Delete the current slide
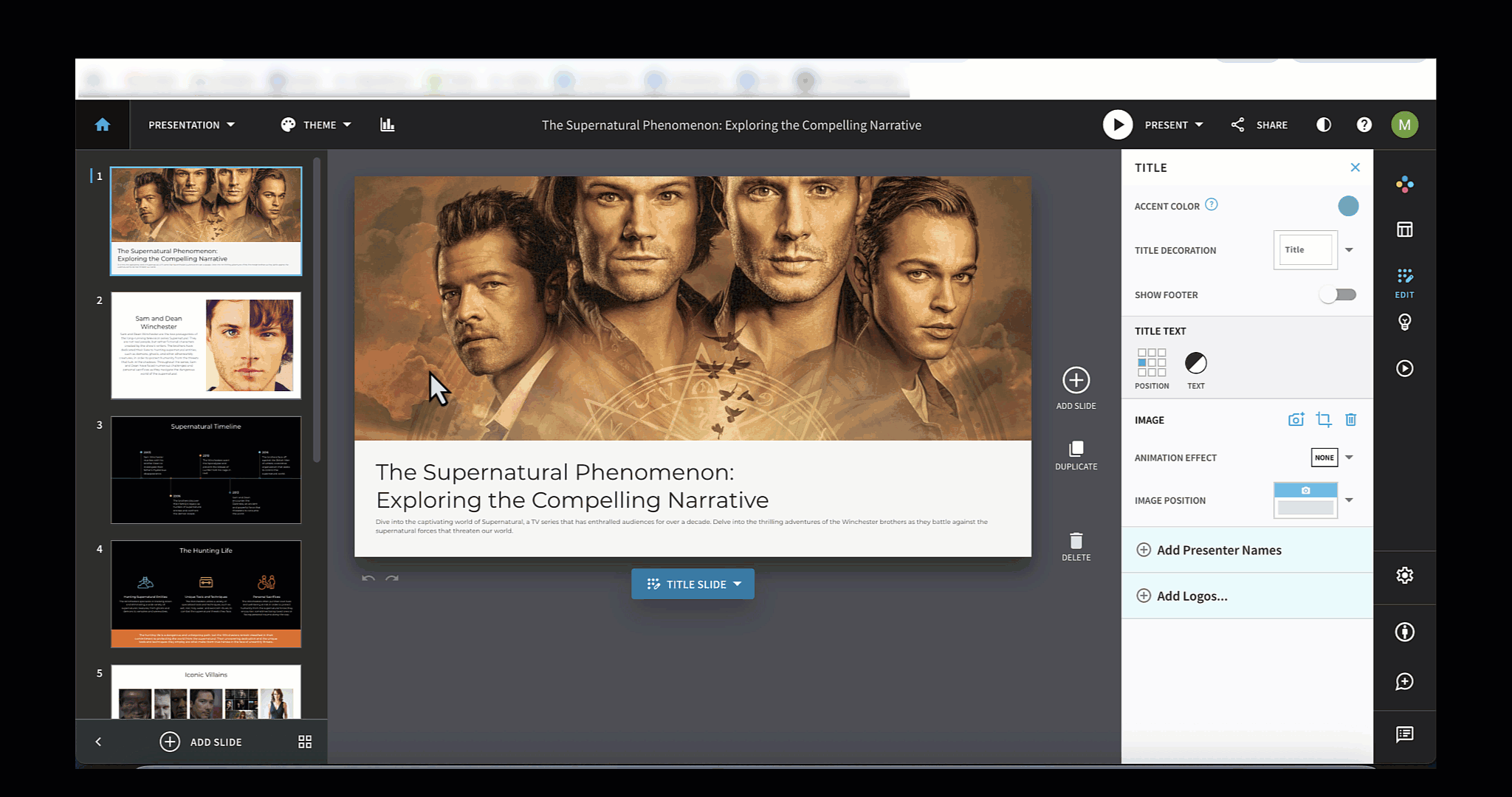Image resolution: width=1512 pixels, height=797 pixels. pyautogui.click(x=1076, y=547)
